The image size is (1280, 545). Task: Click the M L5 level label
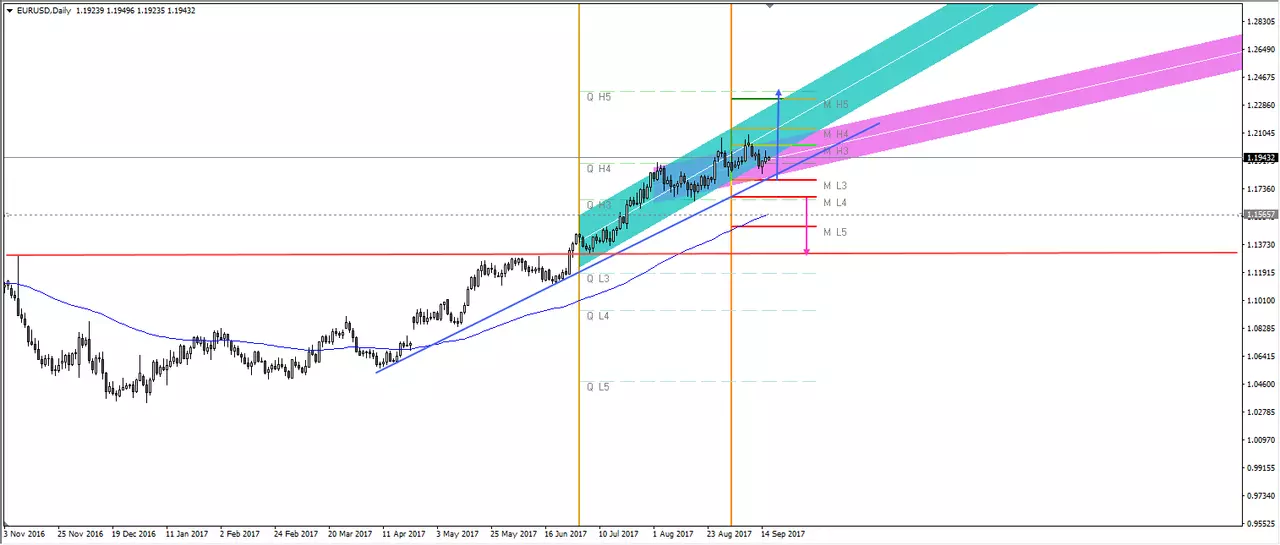point(835,232)
